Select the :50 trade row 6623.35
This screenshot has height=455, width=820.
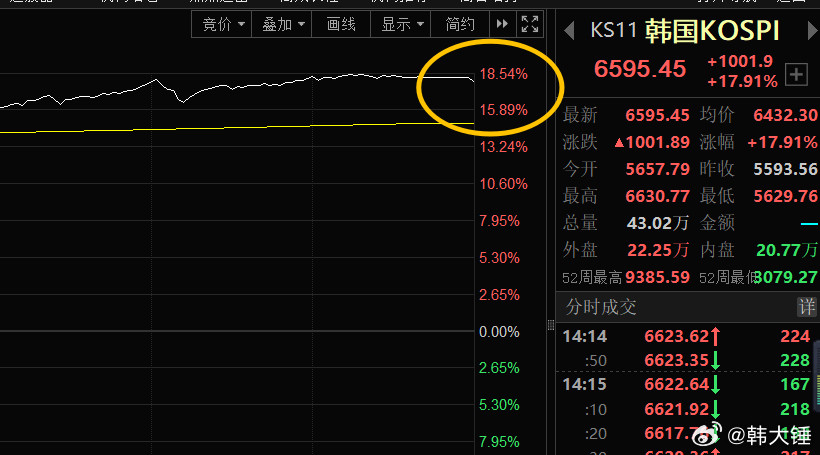688,360
